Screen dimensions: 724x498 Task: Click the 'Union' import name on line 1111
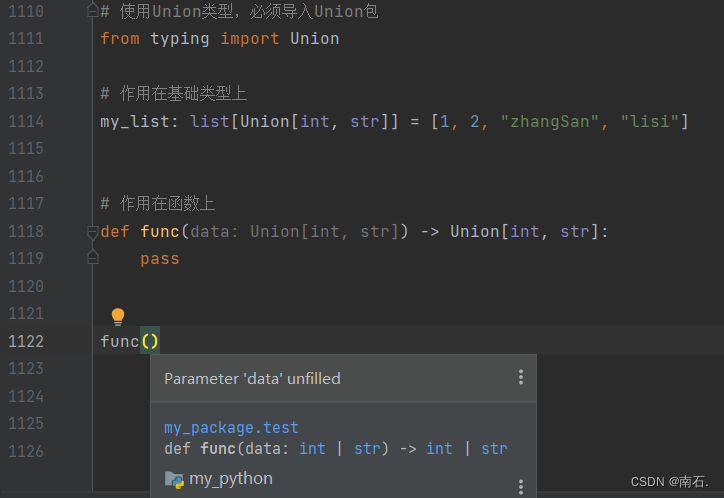pos(315,39)
